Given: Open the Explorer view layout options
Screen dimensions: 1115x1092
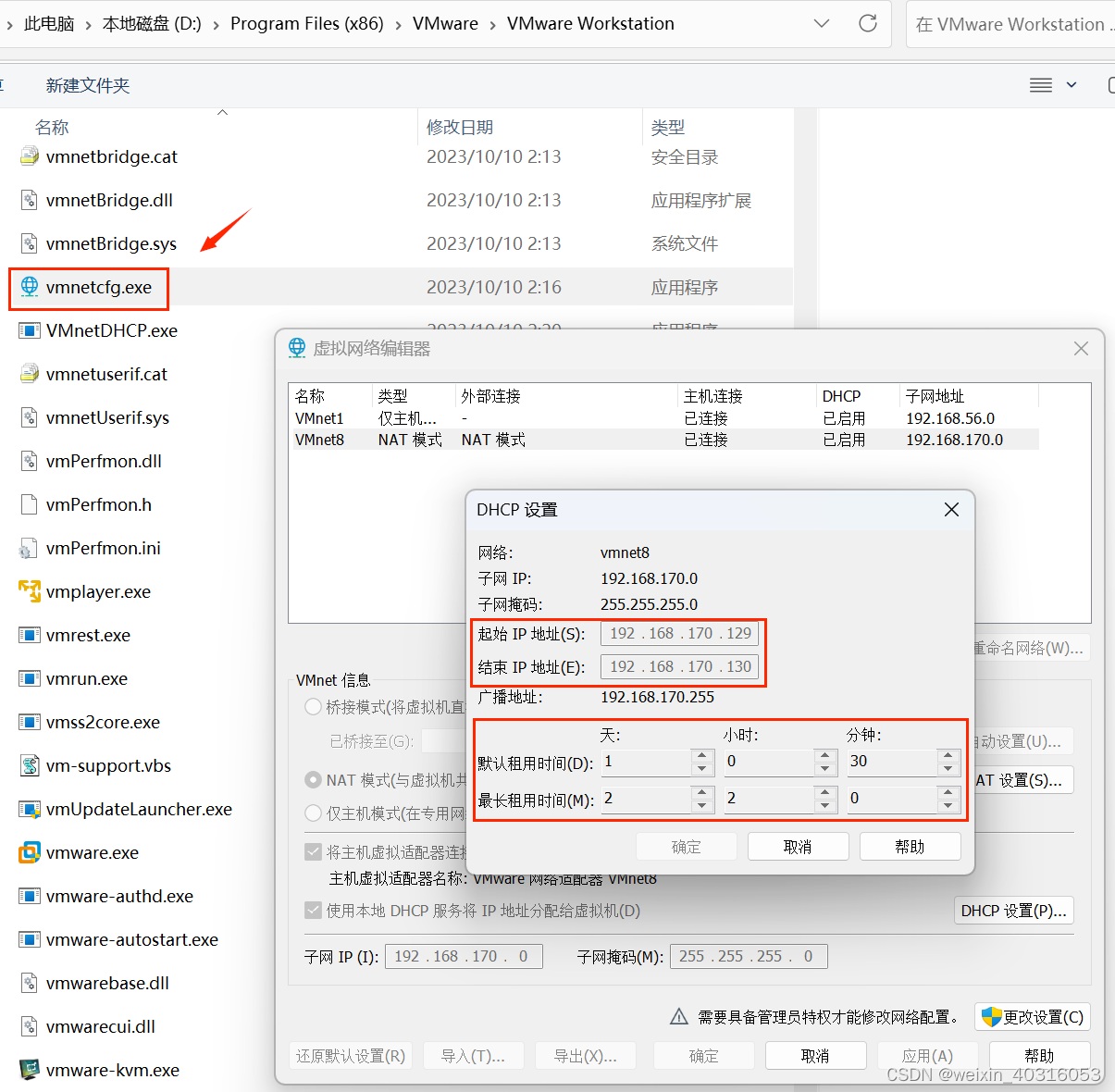Looking at the screenshot, I should [1041, 85].
